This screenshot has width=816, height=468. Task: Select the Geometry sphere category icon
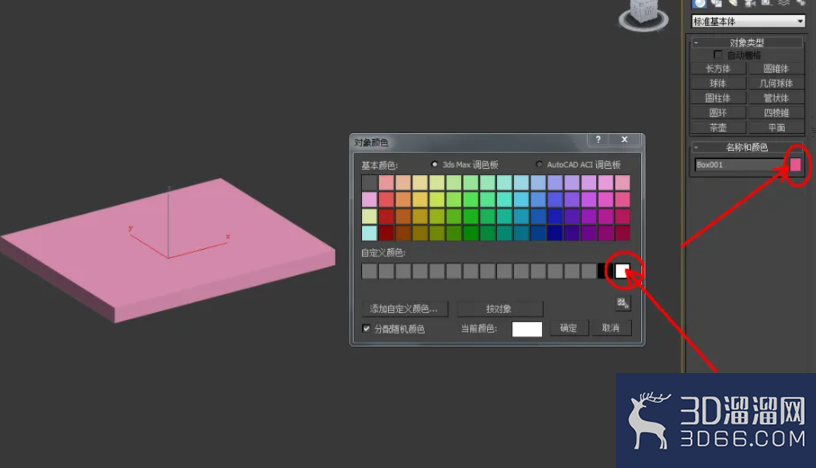[x=700, y=3]
